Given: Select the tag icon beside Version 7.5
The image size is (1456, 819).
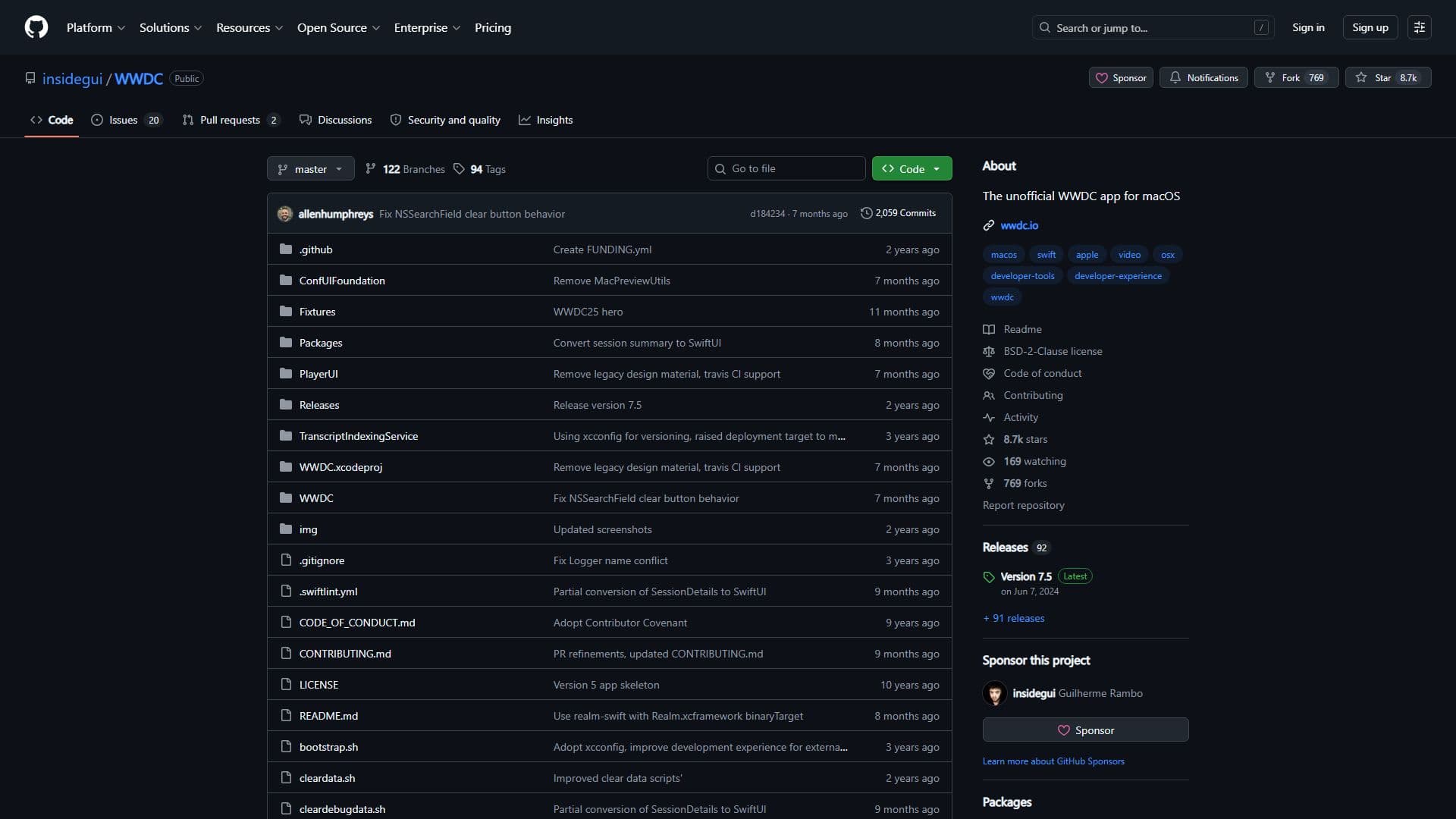Looking at the screenshot, I should pyautogui.click(x=989, y=577).
